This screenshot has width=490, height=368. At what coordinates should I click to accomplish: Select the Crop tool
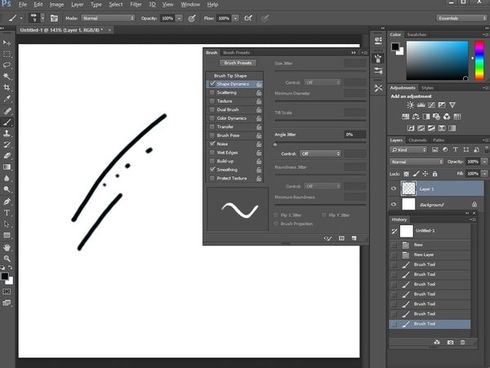pos(7,88)
